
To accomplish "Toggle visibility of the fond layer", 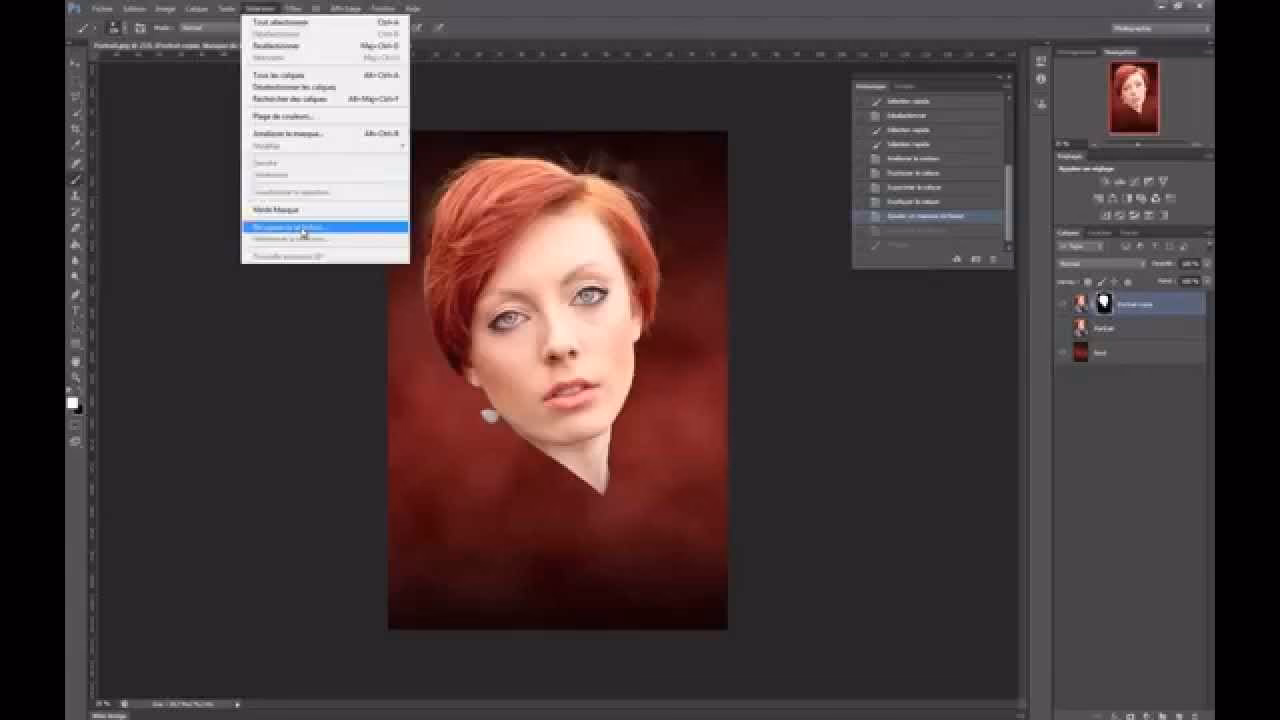I will (1064, 352).
